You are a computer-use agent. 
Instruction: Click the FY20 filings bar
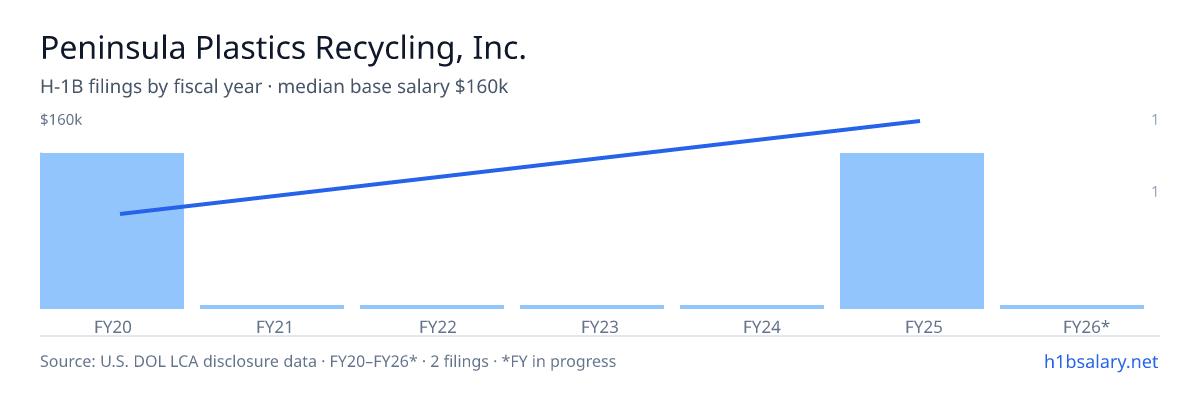(x=112, y=231)
